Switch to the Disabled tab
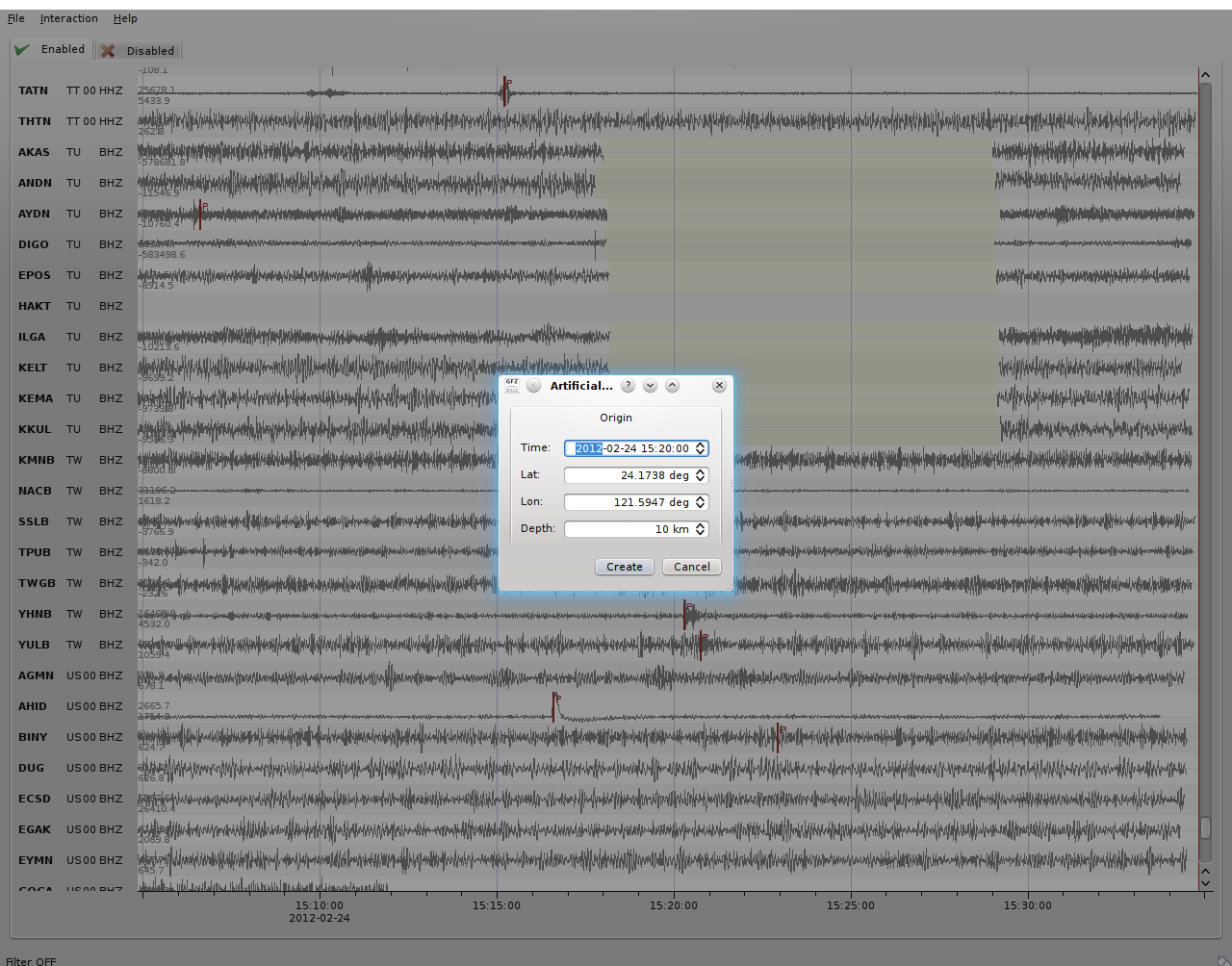1232x966 pixels. (x=139, y=51)
